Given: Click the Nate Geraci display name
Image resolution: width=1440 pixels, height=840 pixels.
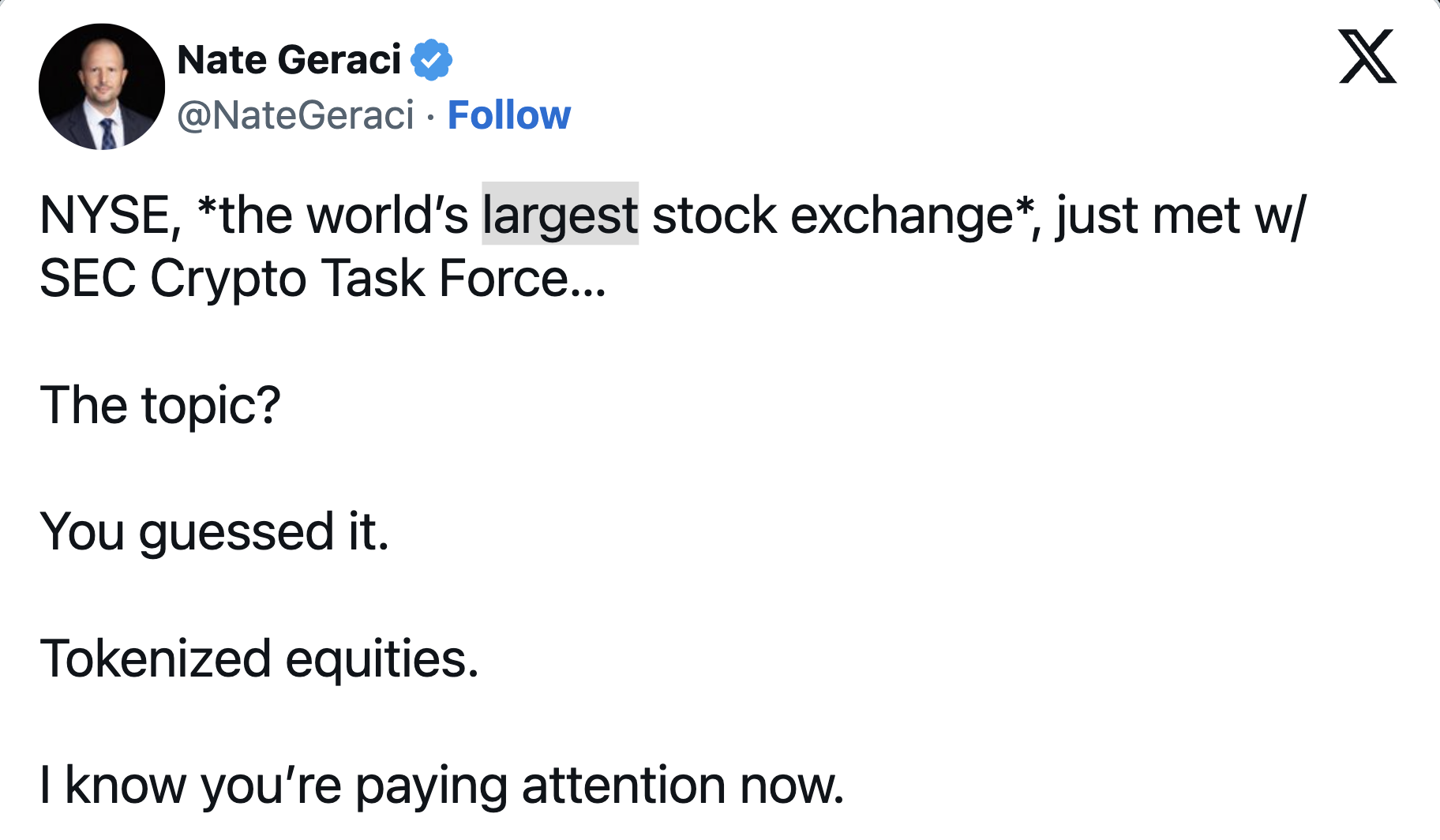Looking at the screenshot, I should (290, 59).
